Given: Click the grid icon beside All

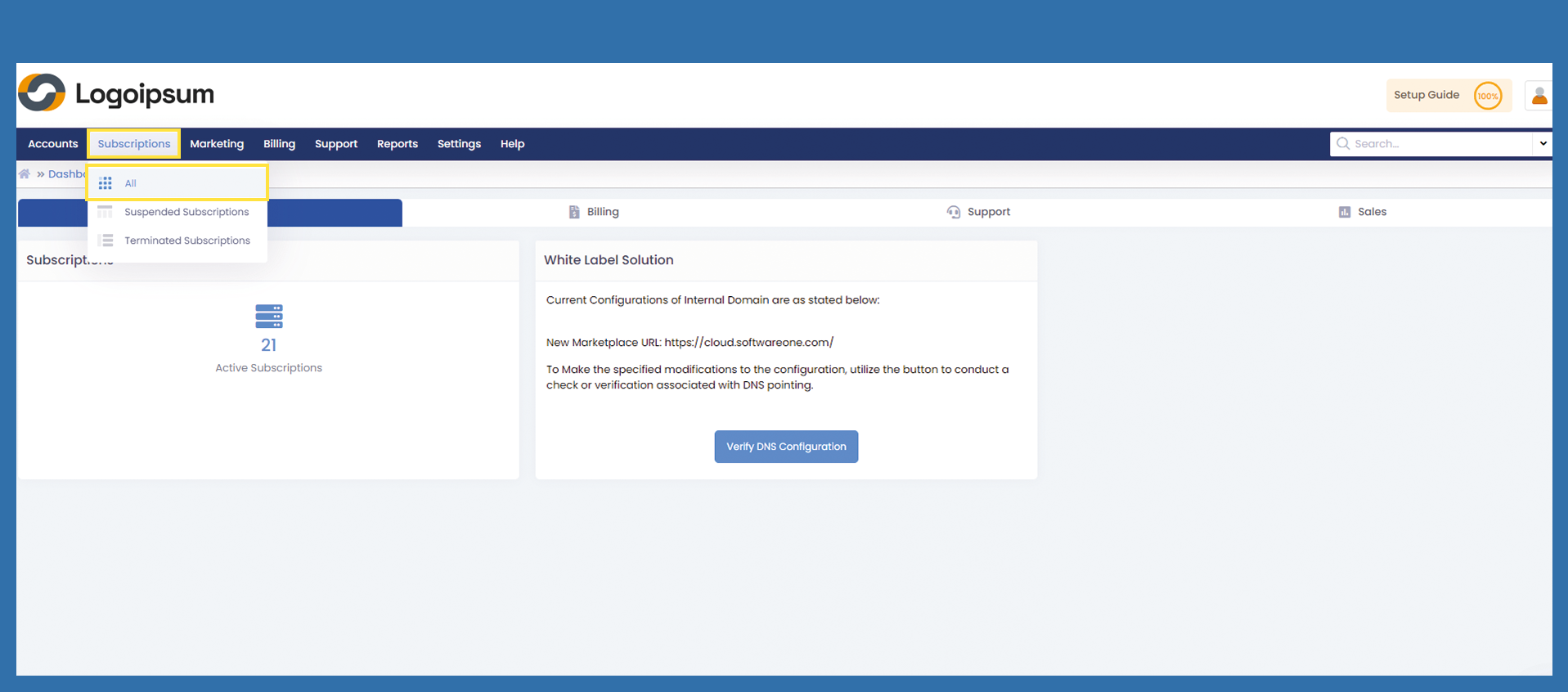Looking at the screenshot, I should pos(106,183).
